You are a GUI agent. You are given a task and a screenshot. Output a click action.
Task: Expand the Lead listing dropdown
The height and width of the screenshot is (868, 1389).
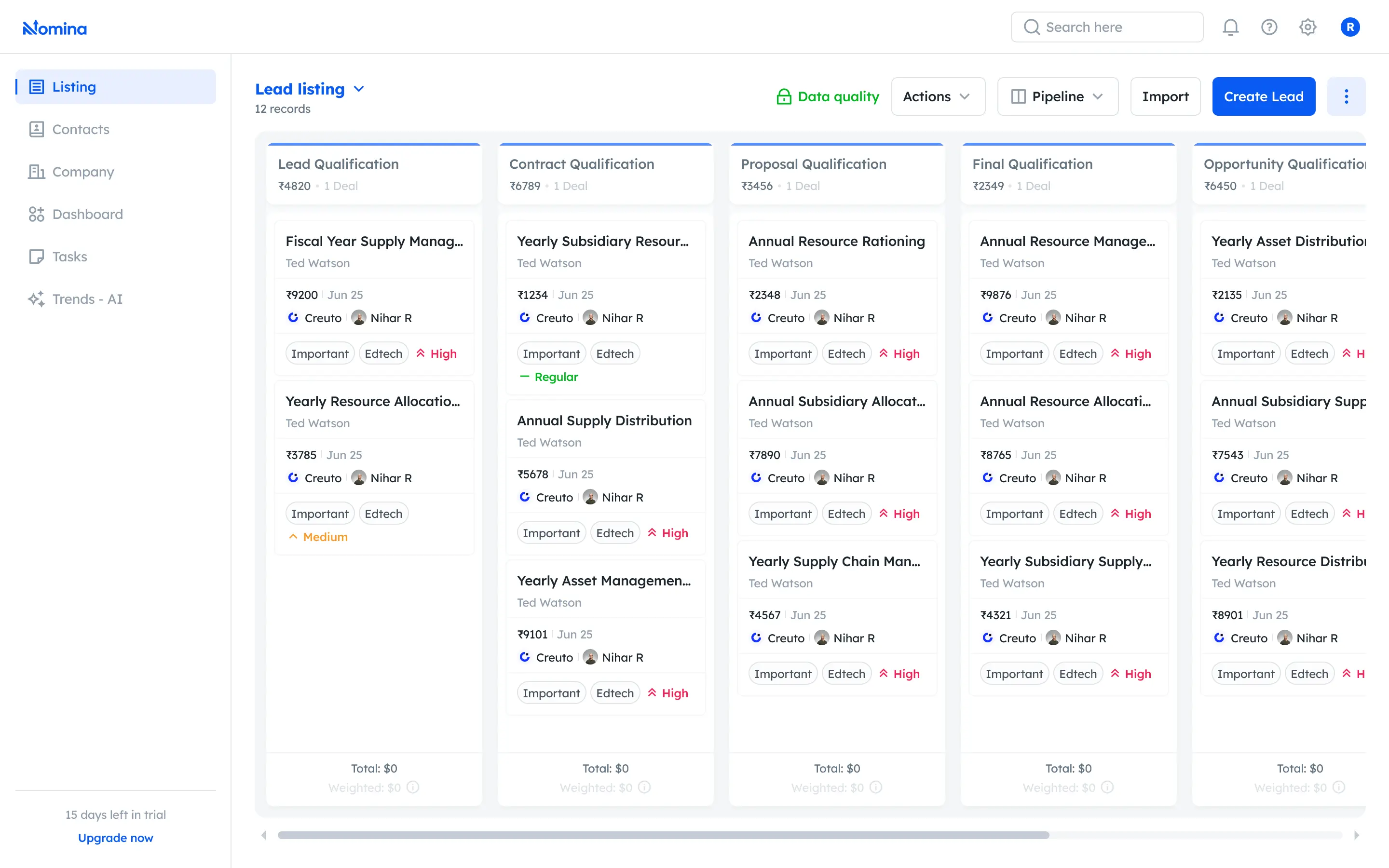click(310, 89)
